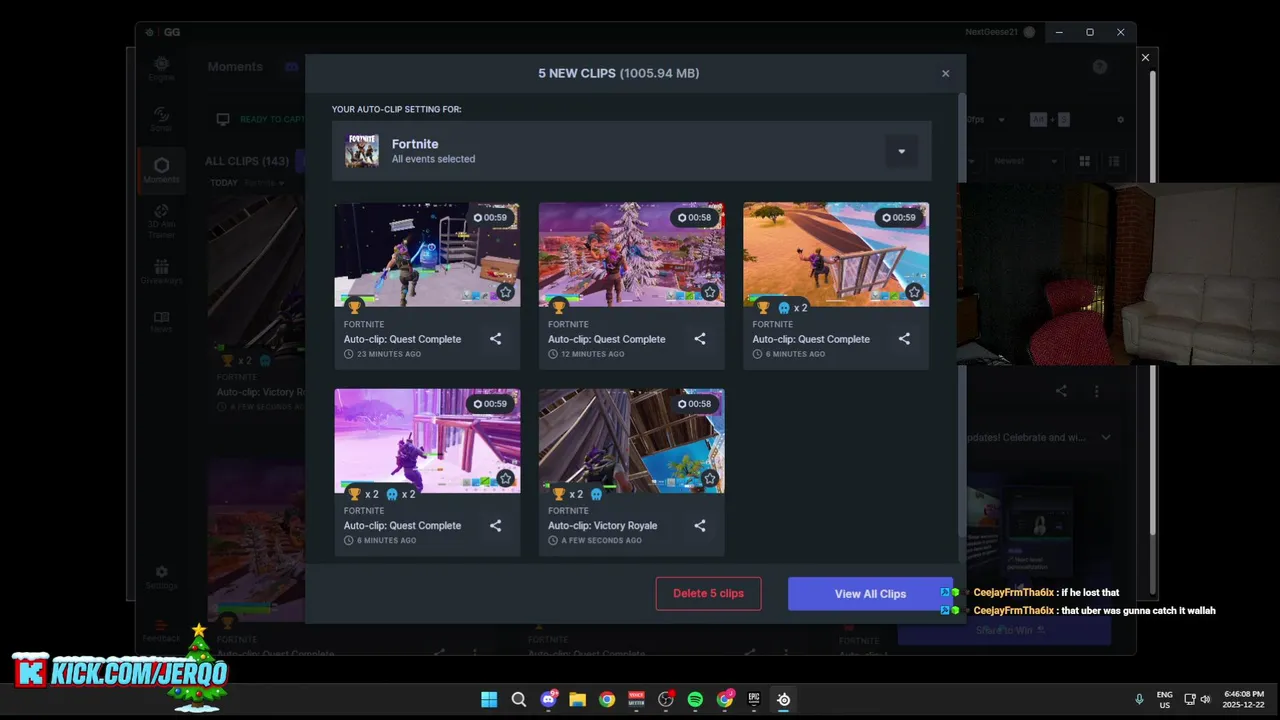Click the Fortnite game cover icon

(x=362, y=151)
